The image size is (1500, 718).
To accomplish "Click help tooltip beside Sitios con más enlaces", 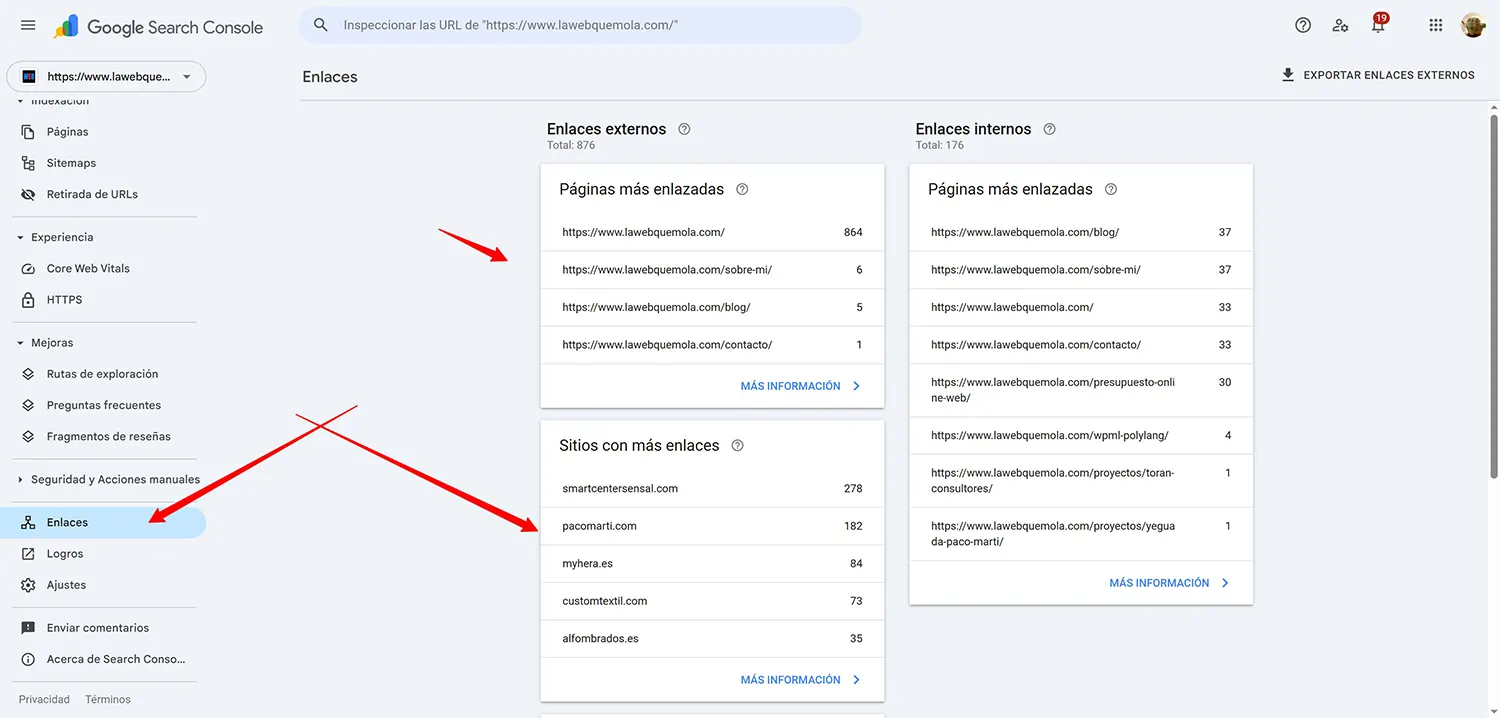I will click(x=737, y=445).
